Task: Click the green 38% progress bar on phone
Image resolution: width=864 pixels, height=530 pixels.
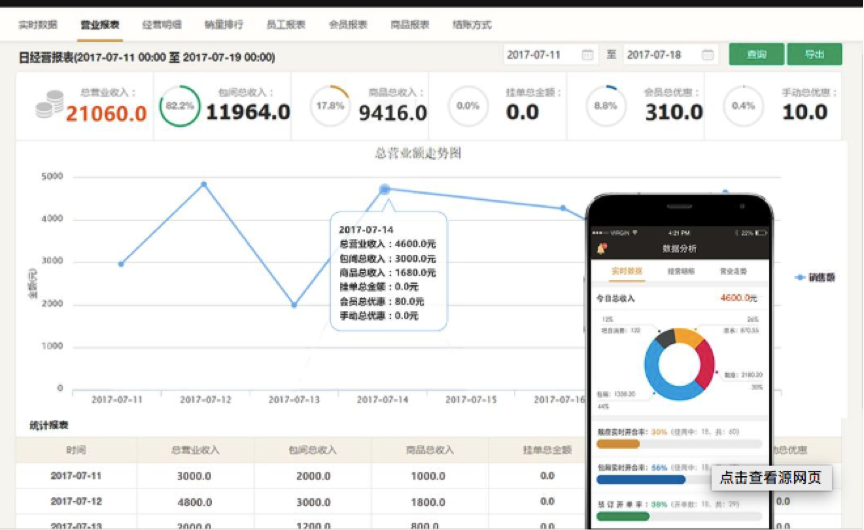Action: click(x=623, y=516)
